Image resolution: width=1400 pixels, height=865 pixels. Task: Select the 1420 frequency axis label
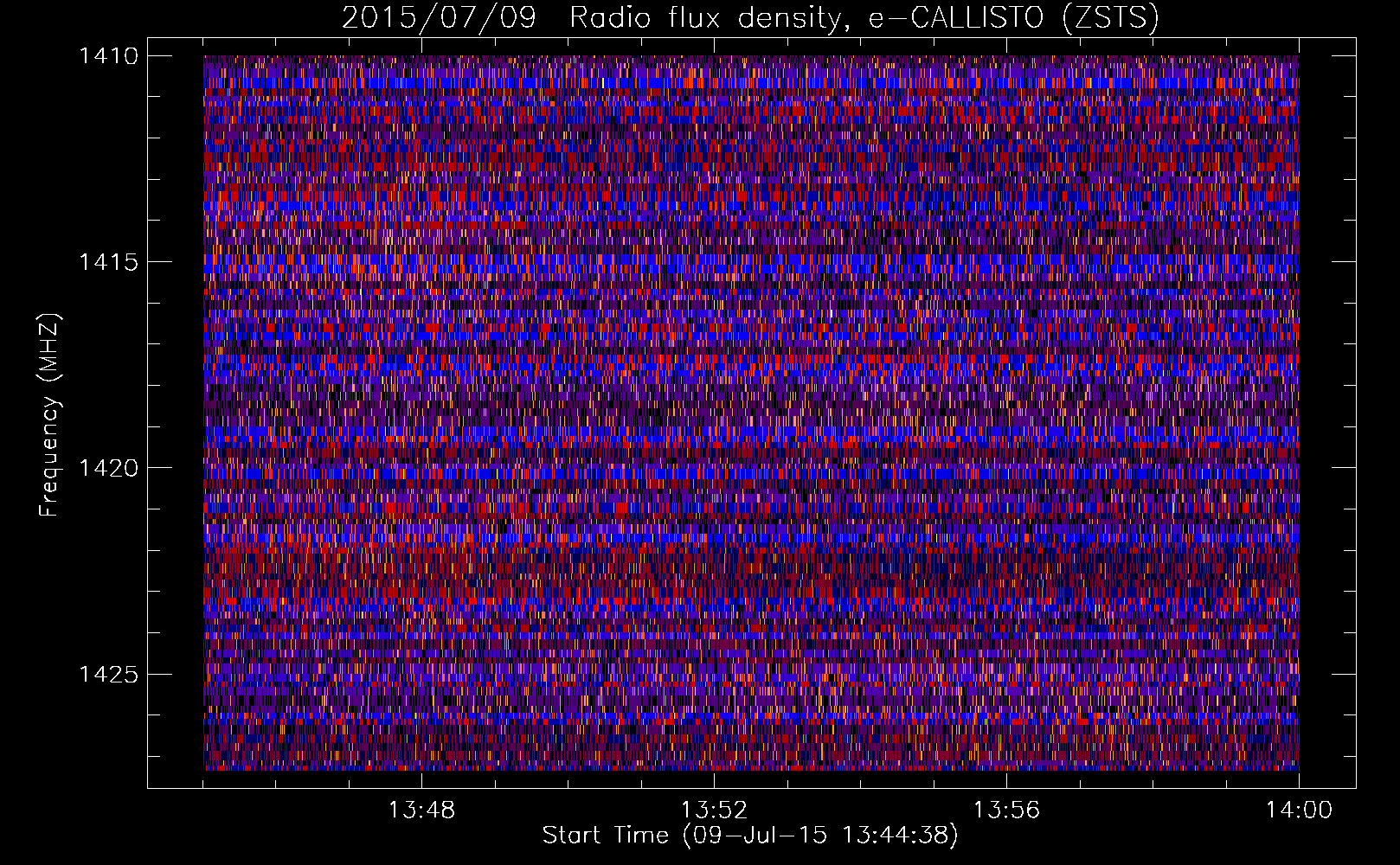click(x=108, y=468)
